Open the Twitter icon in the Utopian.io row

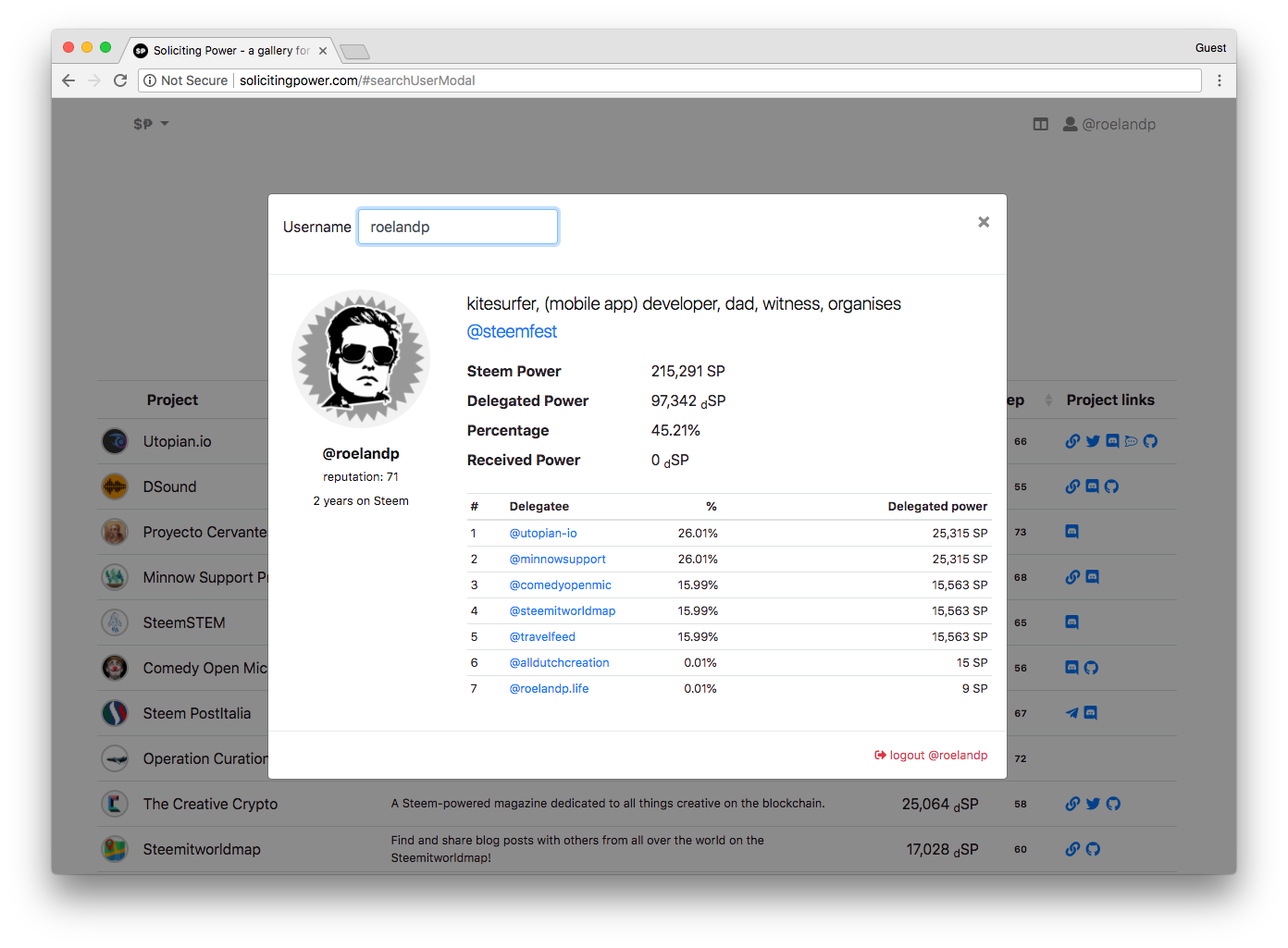[1093, 441]
